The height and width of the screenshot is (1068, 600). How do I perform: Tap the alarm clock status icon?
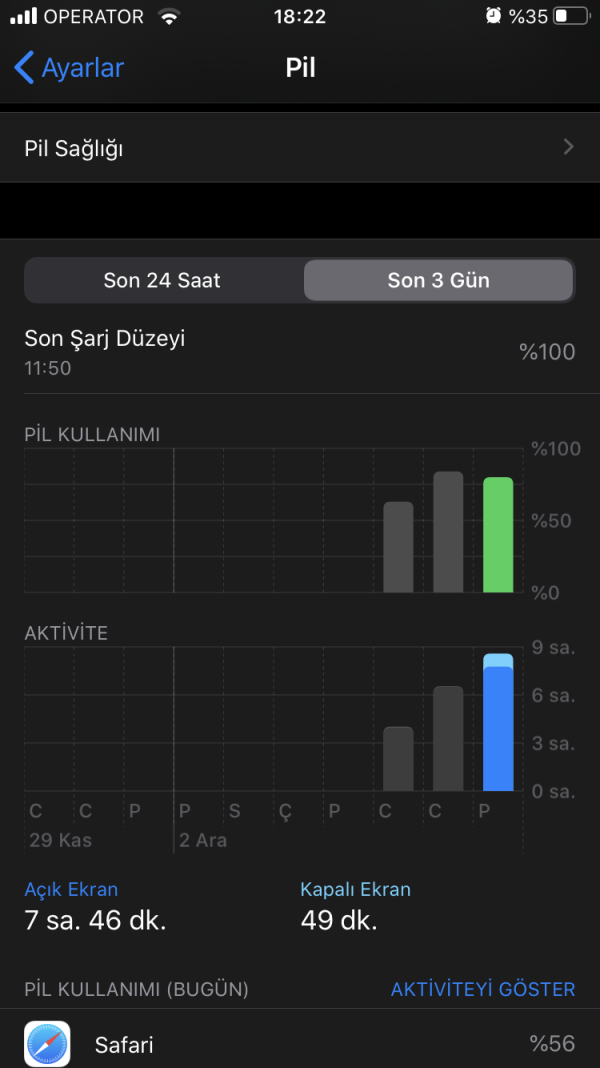point(493,16)
